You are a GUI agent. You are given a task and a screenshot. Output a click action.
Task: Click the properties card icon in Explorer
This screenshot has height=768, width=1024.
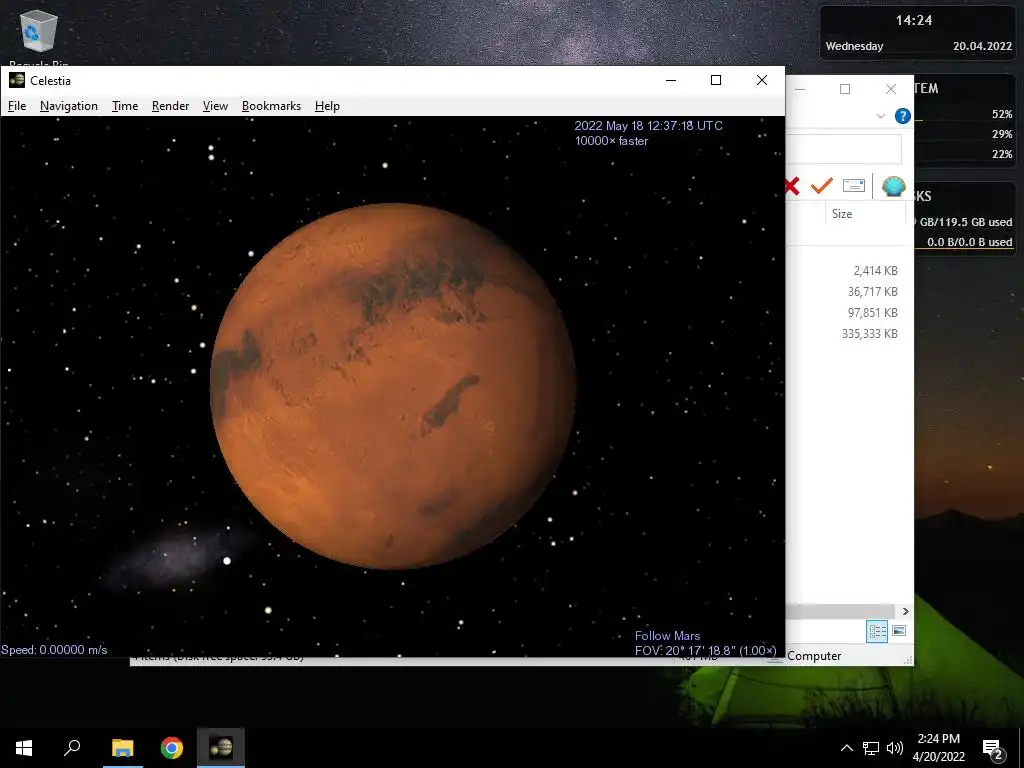coord(854,186)
